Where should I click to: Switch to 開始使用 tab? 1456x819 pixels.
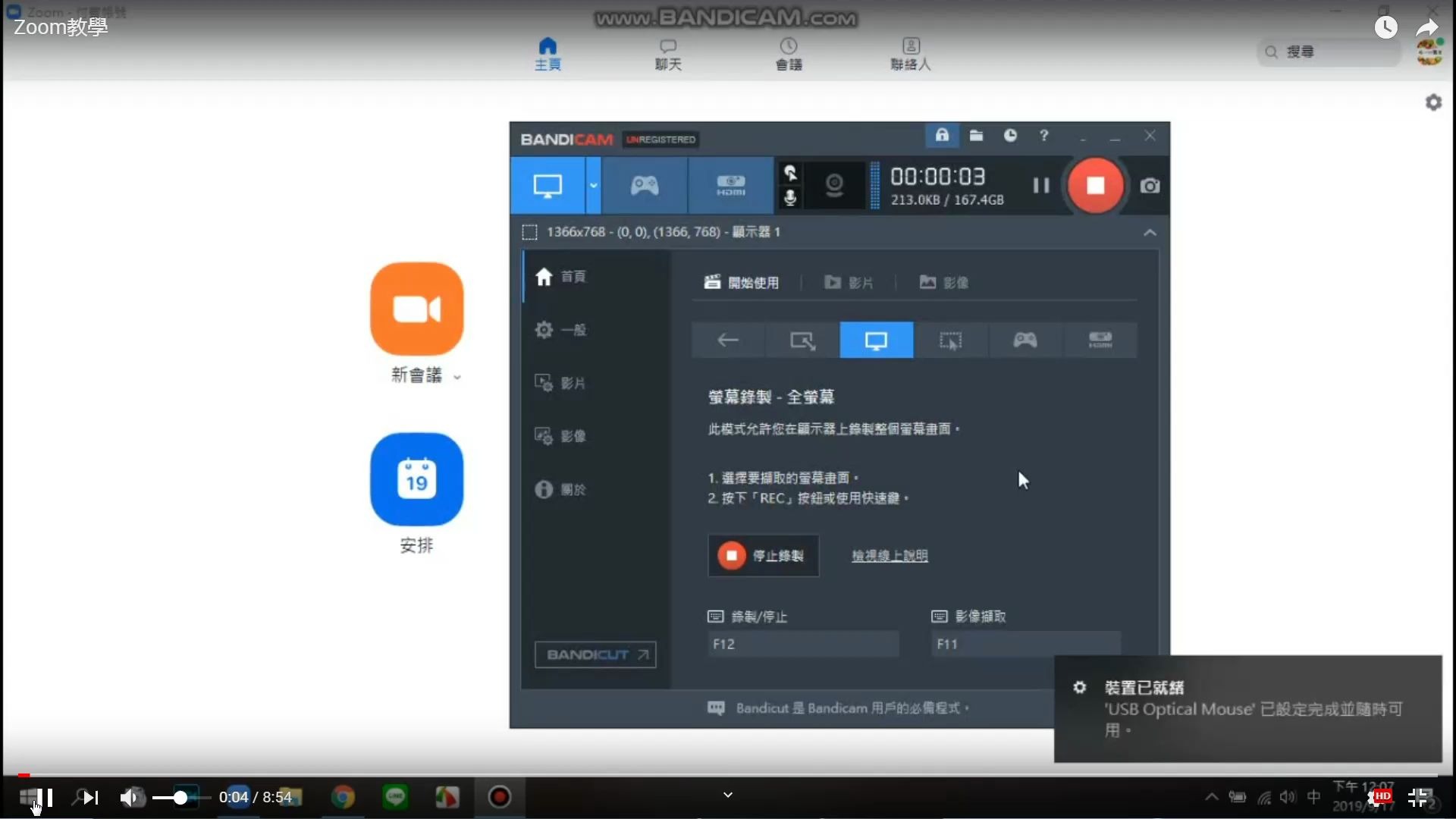pyautogui.click(x=742, y=283)
